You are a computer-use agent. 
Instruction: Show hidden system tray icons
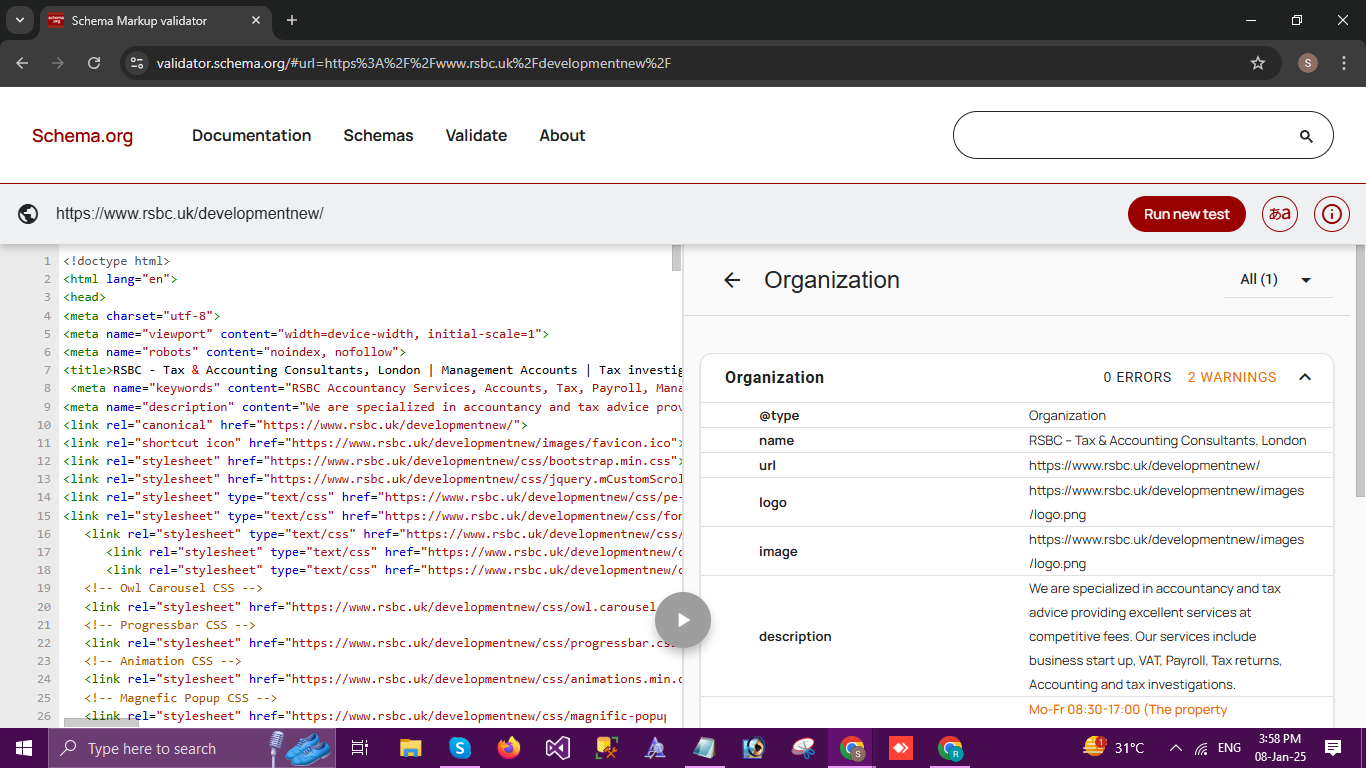click(x=1176, y=748)
